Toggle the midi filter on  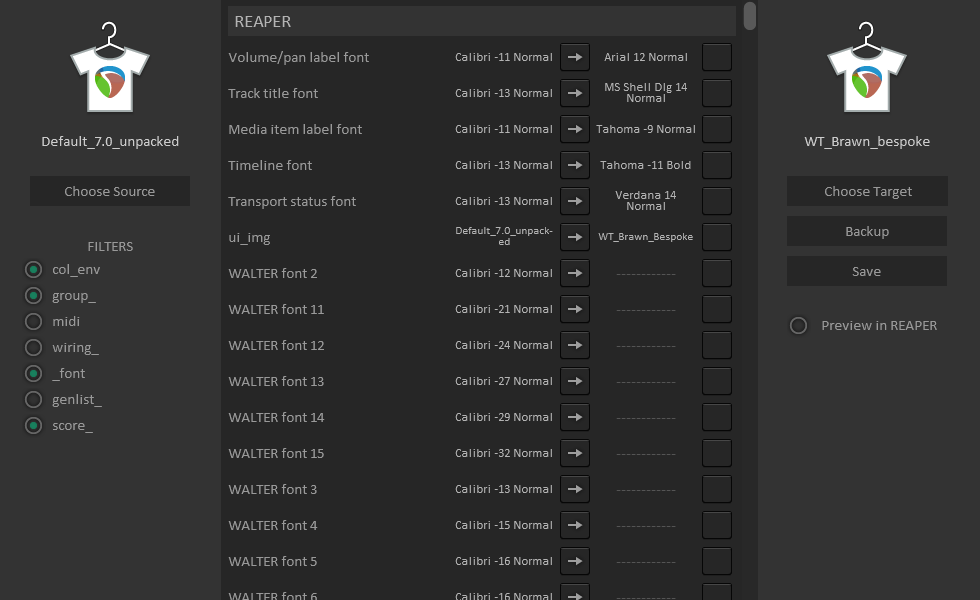(33, 321)
